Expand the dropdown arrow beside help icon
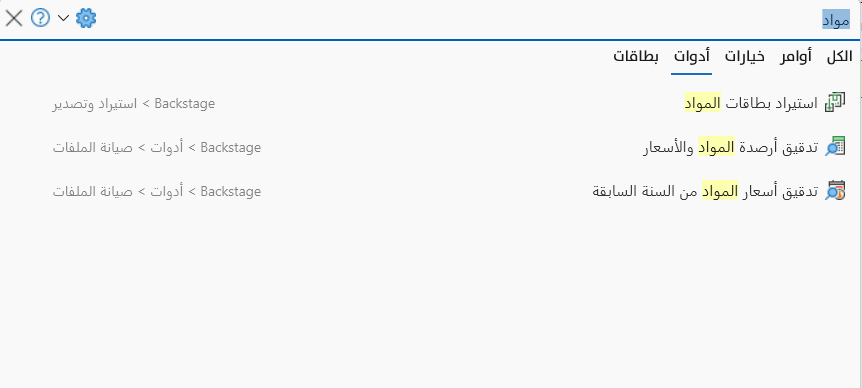Image resolution: width=862 pixels, height=388 pixels. [x=63, y=18]
